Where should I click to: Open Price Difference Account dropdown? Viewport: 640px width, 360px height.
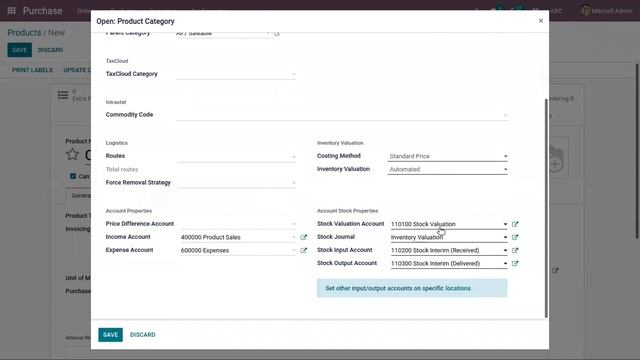(x=238, y=224)
